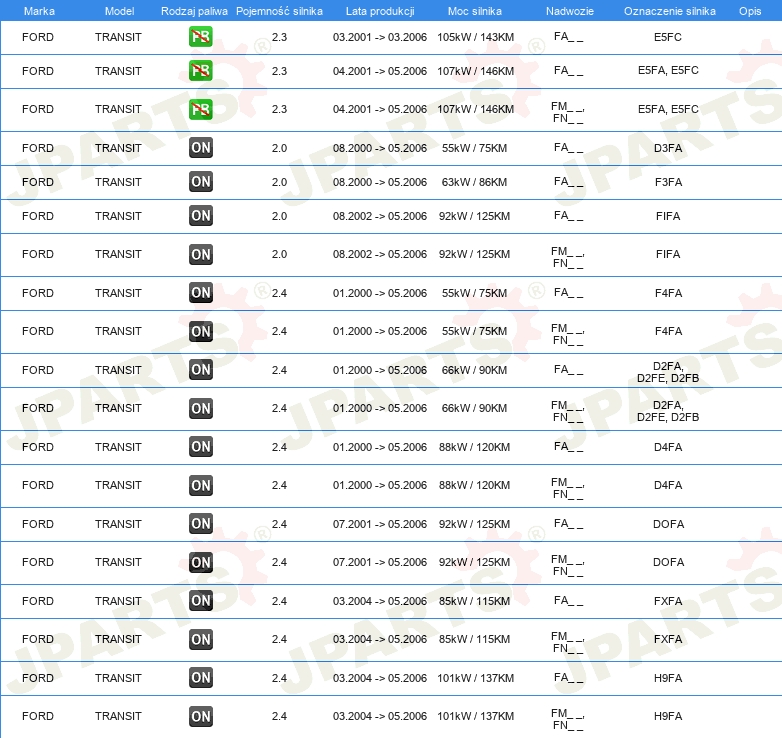The width and height of the screenshot is (782, 738).
Task: Click the ON diesel icon in the F3FA row
Action: pyautogui.click(x=200, y=182)
